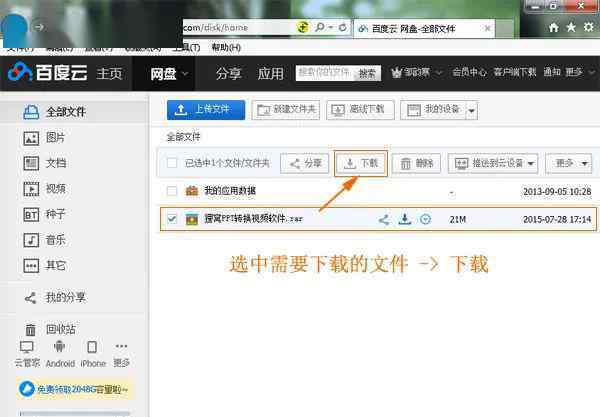Select the 其它 category icon
Screen dimensions: 600x417
(31, 266)
